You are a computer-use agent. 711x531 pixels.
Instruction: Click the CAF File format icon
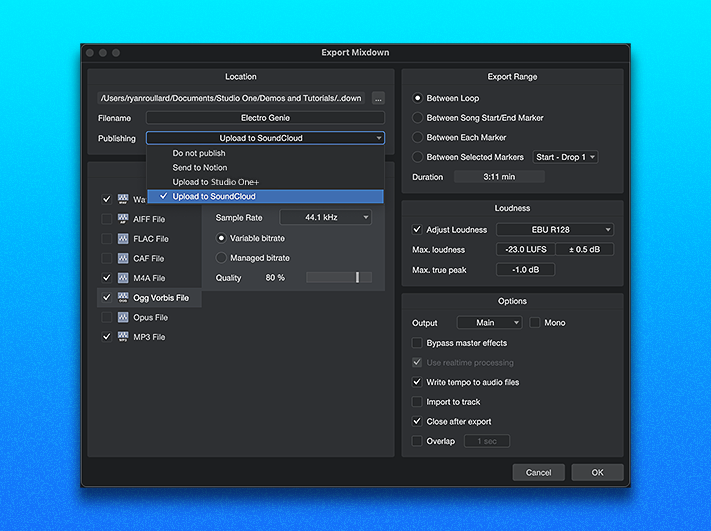(123, 258)
